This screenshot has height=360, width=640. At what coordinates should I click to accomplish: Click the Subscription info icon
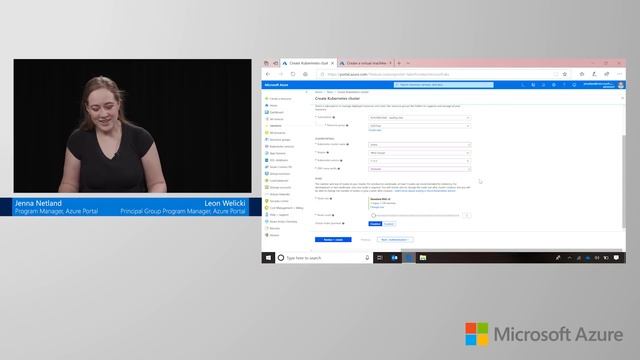[333, 117]
